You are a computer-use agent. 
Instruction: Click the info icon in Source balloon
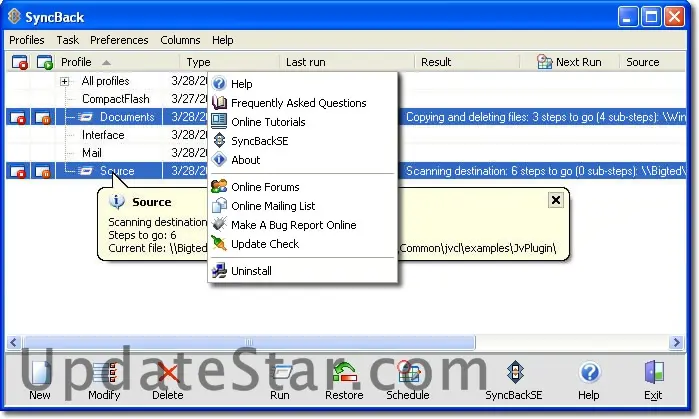117,202
